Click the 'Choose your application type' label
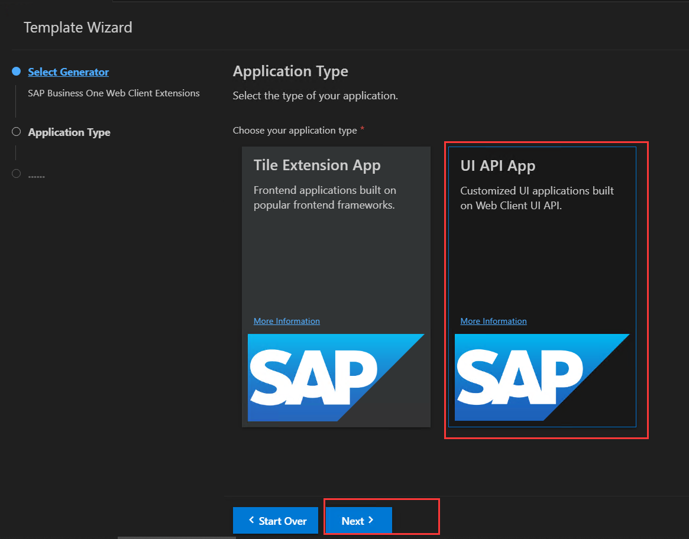690x540 pixels. (294, 131)
